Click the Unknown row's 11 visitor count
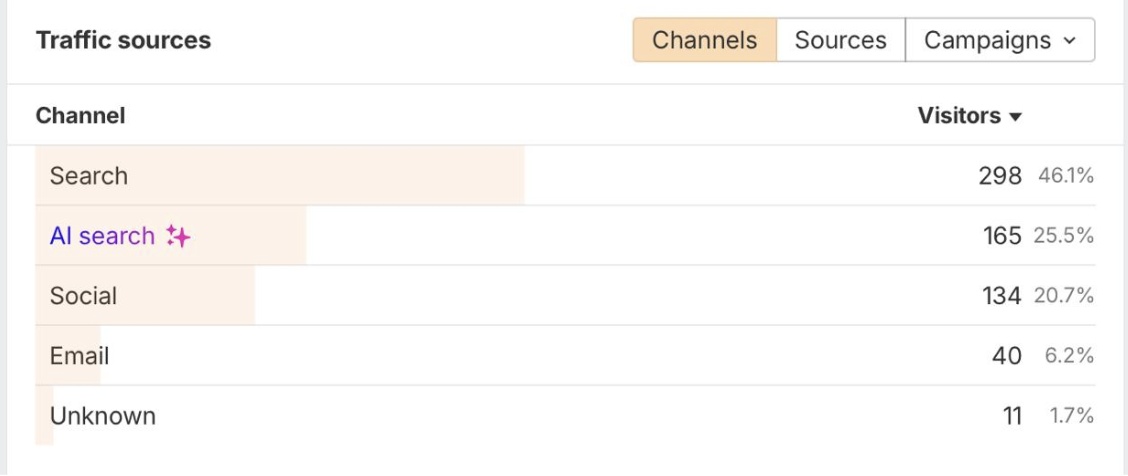Image resolution: width=1128 pixels, height=476 pixels. pyautogui.click(x=1012, y=416)
